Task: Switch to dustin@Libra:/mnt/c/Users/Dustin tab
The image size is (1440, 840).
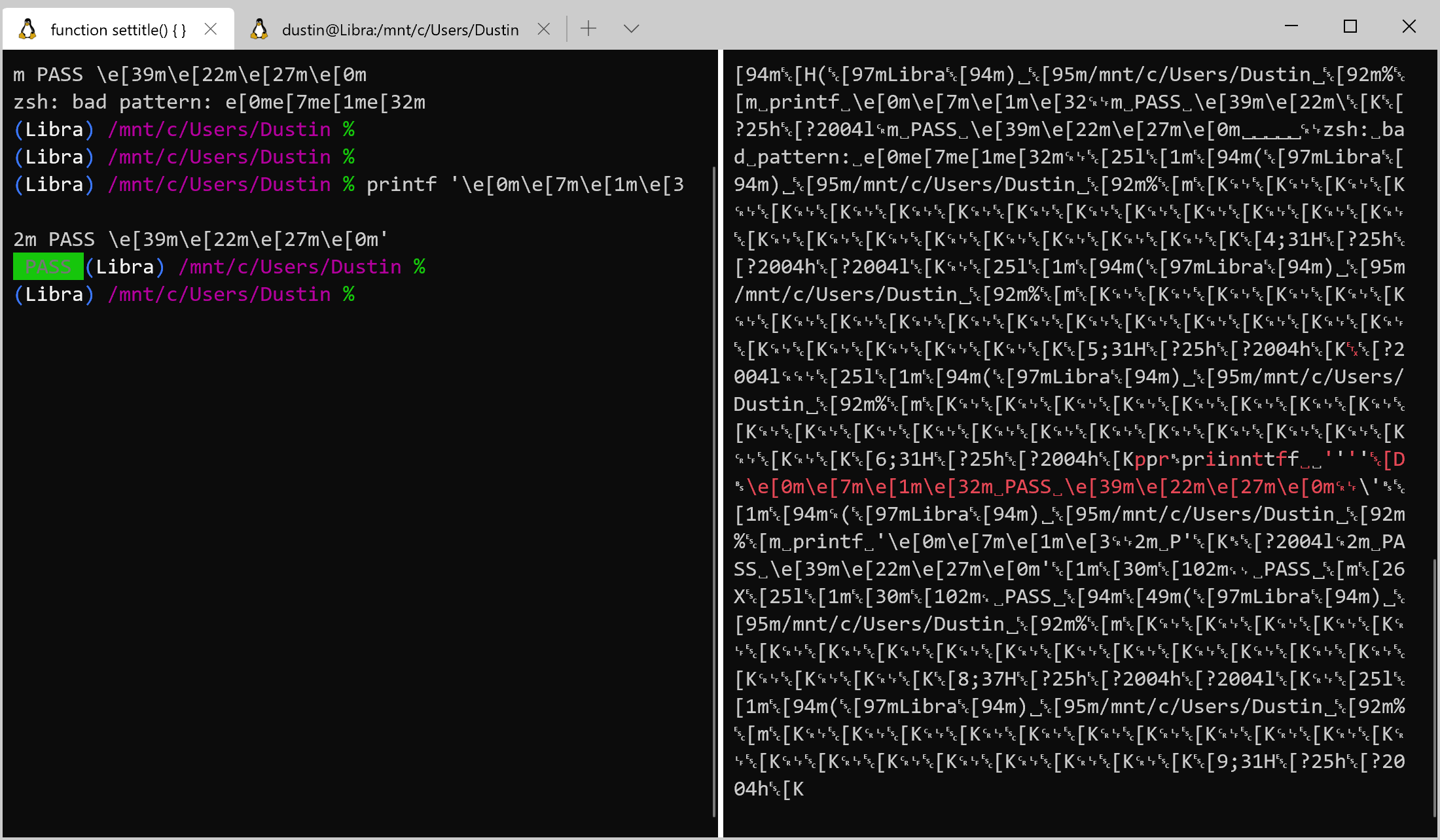Action: click(399, 29)
